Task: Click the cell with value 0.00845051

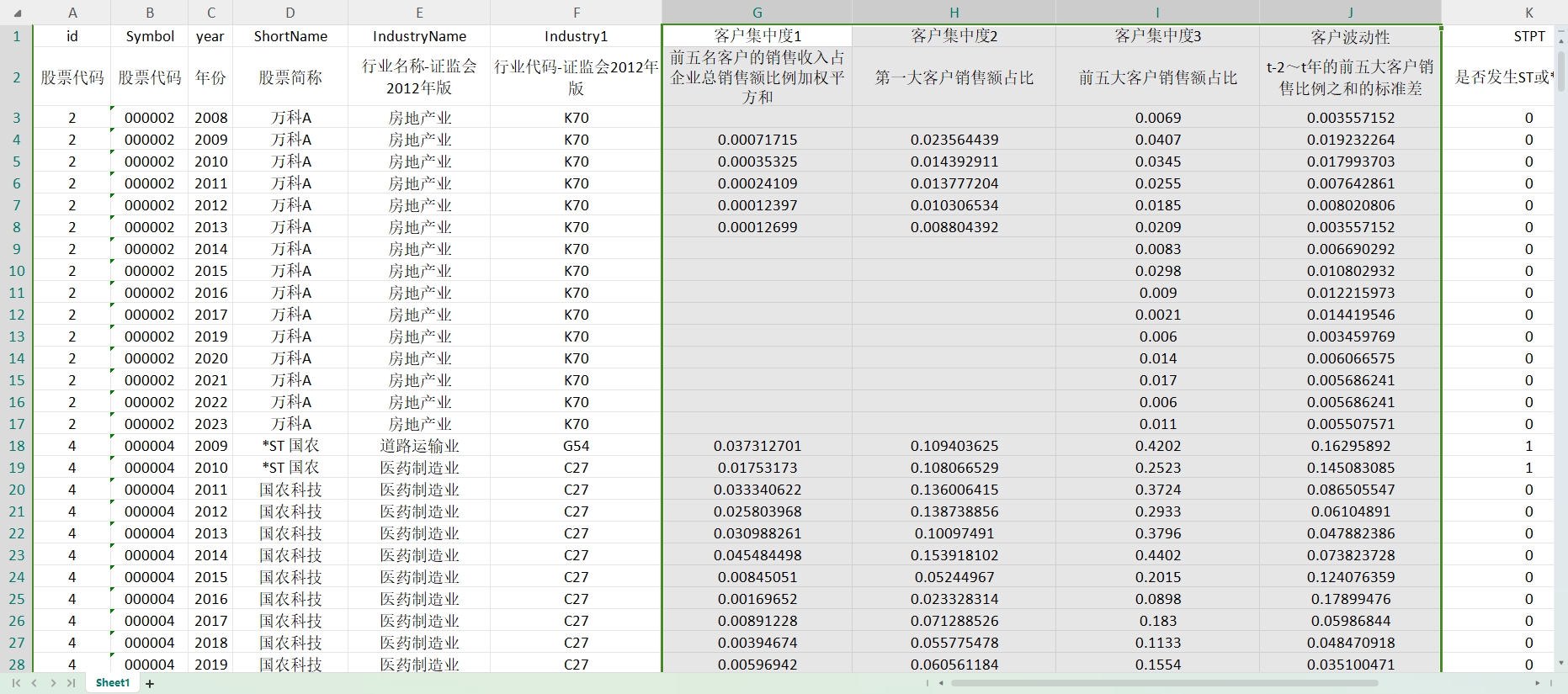Action: point(757,577)
